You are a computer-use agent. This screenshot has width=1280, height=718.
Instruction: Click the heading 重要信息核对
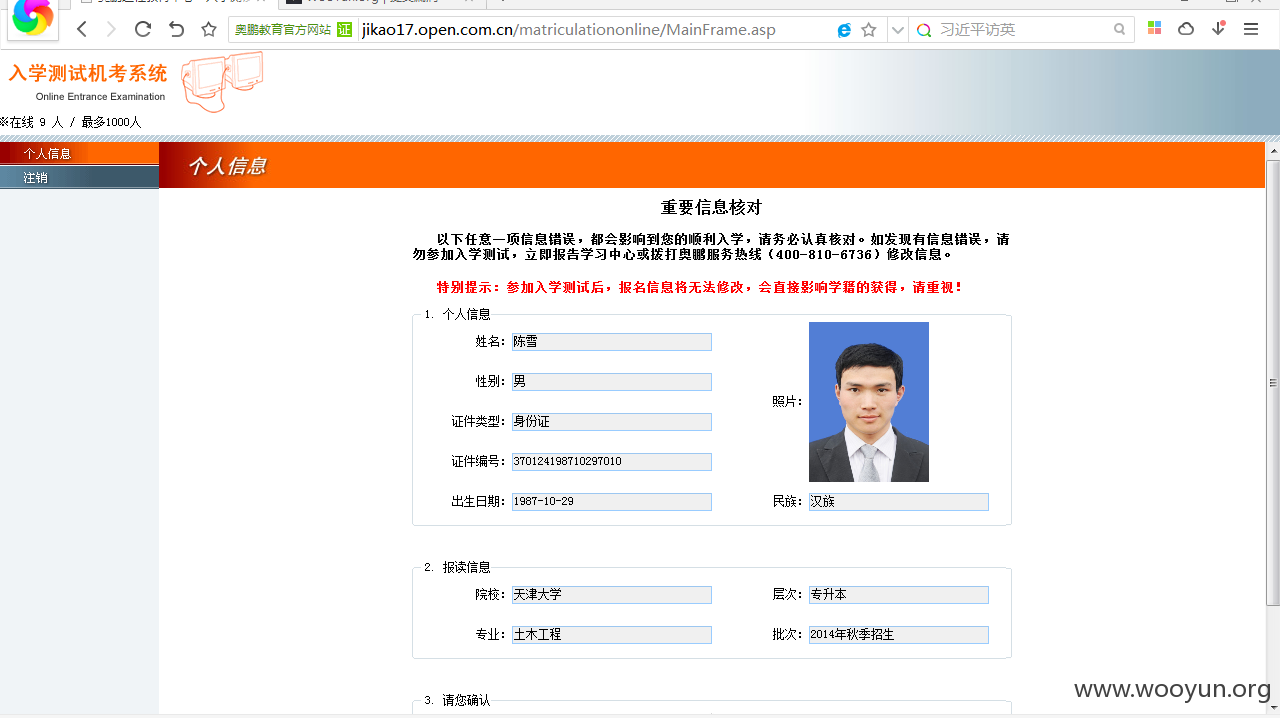[711, 208]
